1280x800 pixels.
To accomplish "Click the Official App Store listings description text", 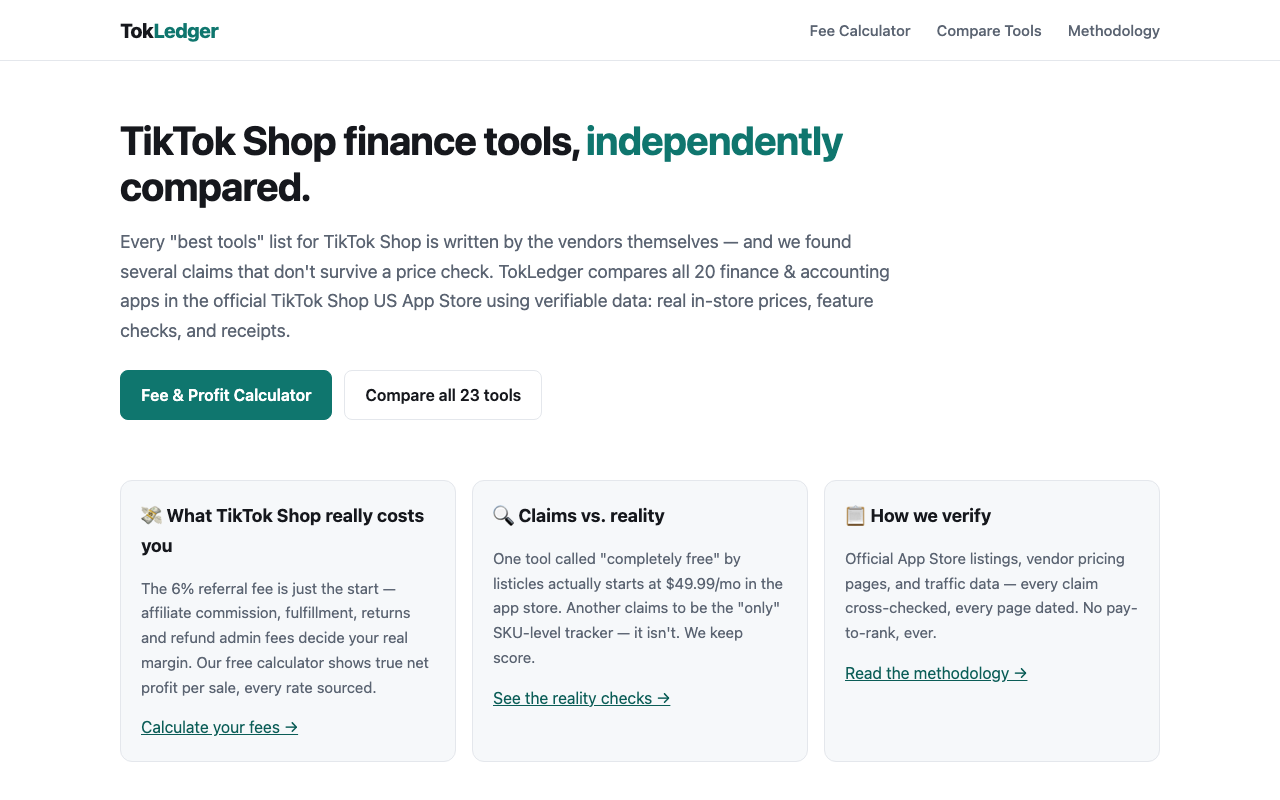I will (x=991, y=596).
